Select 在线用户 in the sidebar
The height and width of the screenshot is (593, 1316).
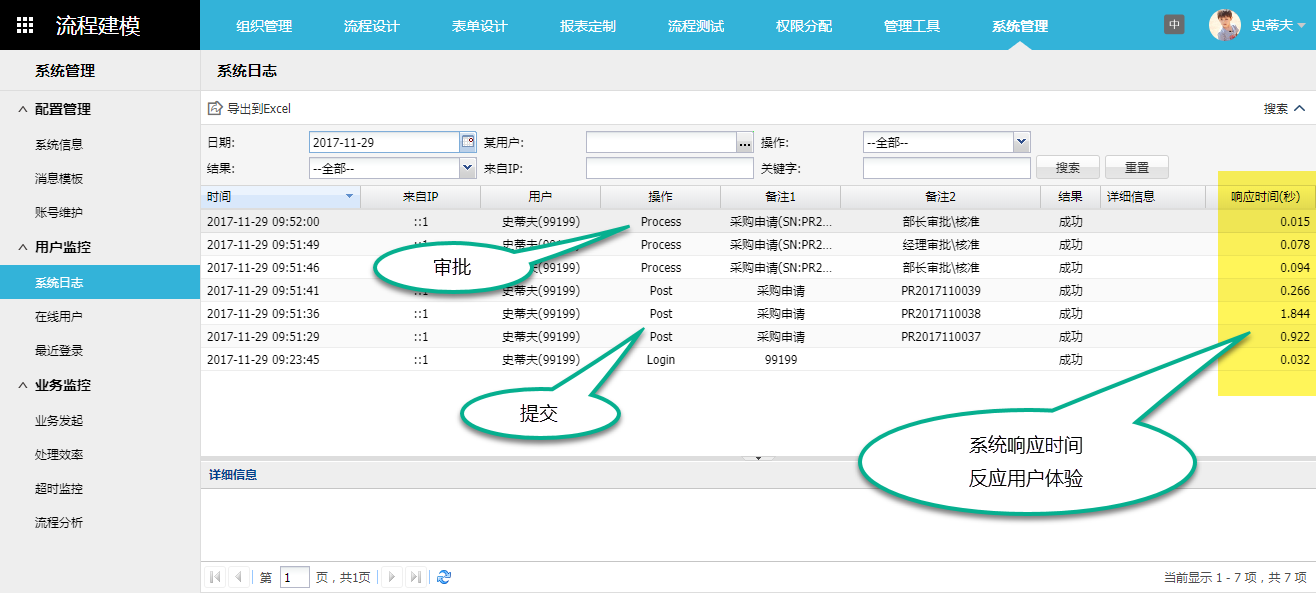click(x=59, y=317)
